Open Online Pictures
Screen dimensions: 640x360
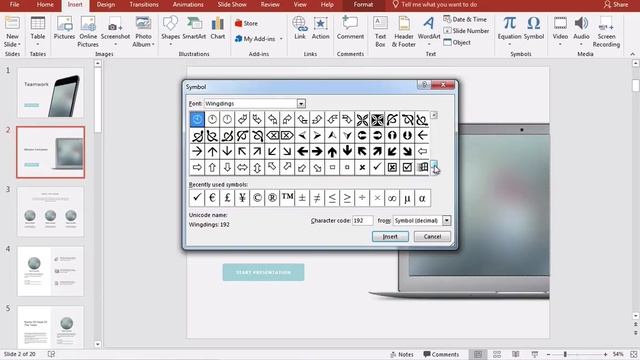(88, 32)
